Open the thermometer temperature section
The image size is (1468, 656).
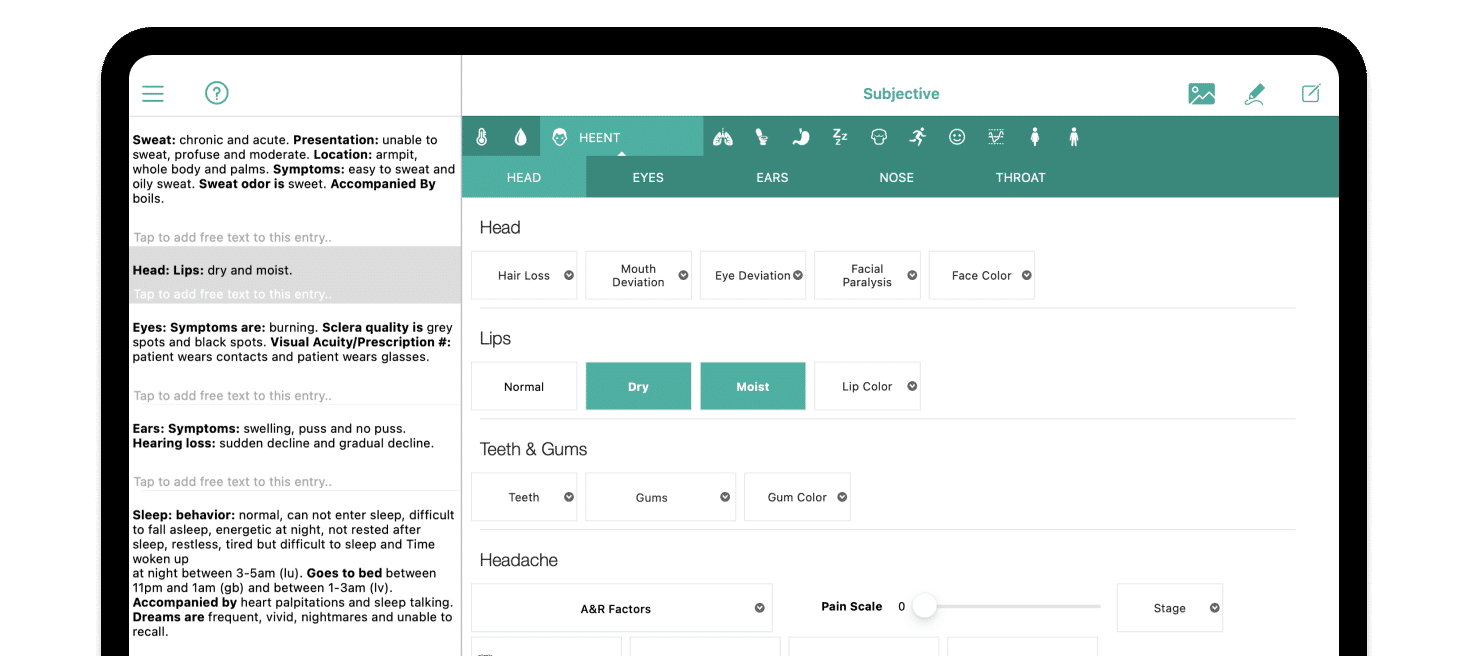(x=482, y=137)
